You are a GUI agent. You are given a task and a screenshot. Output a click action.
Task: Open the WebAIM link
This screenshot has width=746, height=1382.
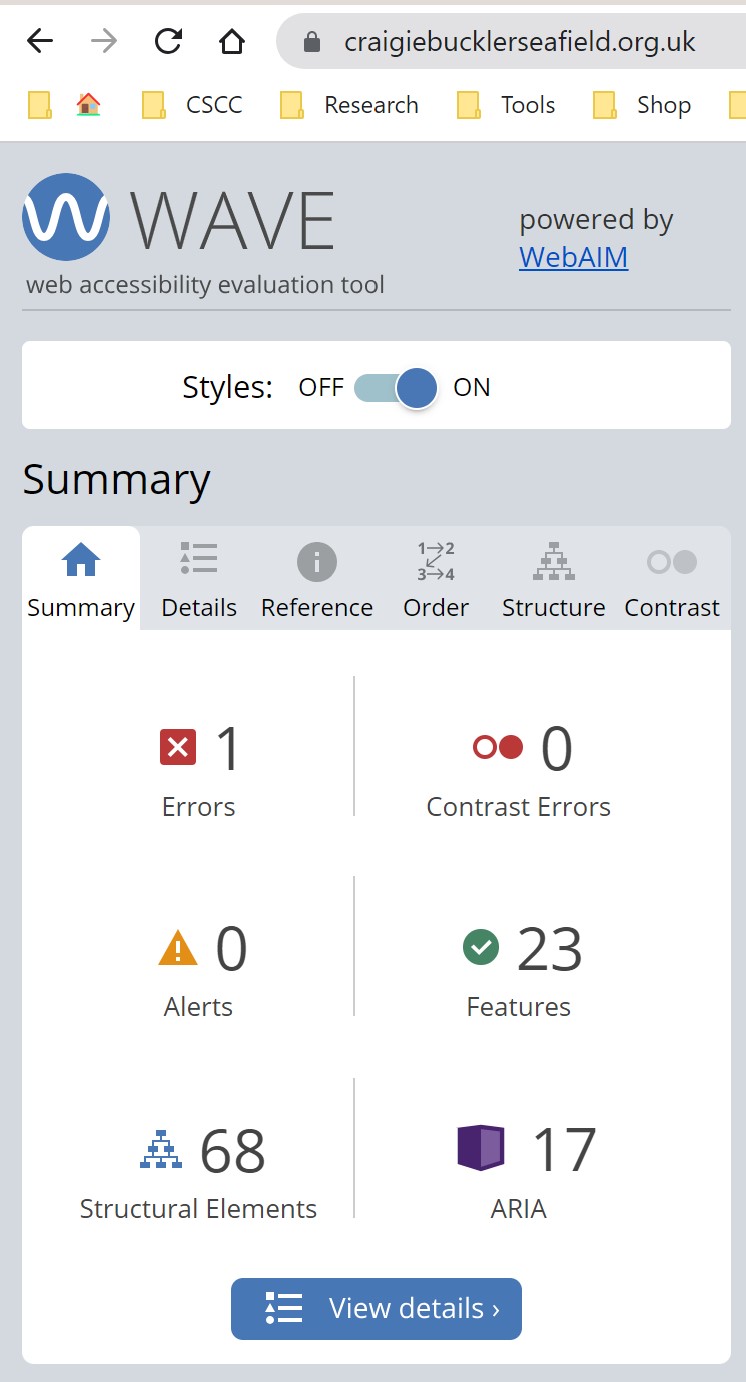tap(573, 257)
